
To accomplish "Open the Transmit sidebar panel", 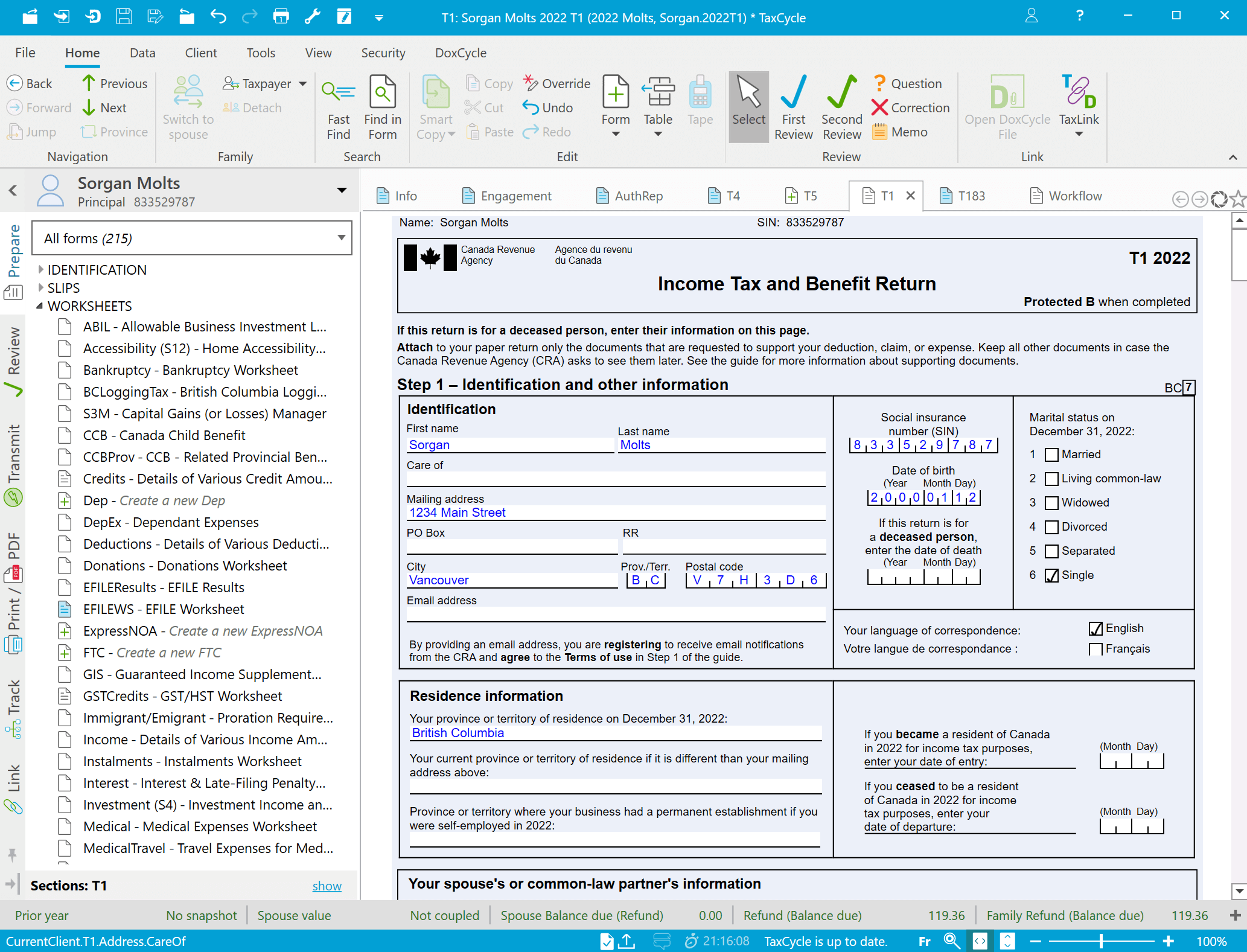I will point(13,465).
